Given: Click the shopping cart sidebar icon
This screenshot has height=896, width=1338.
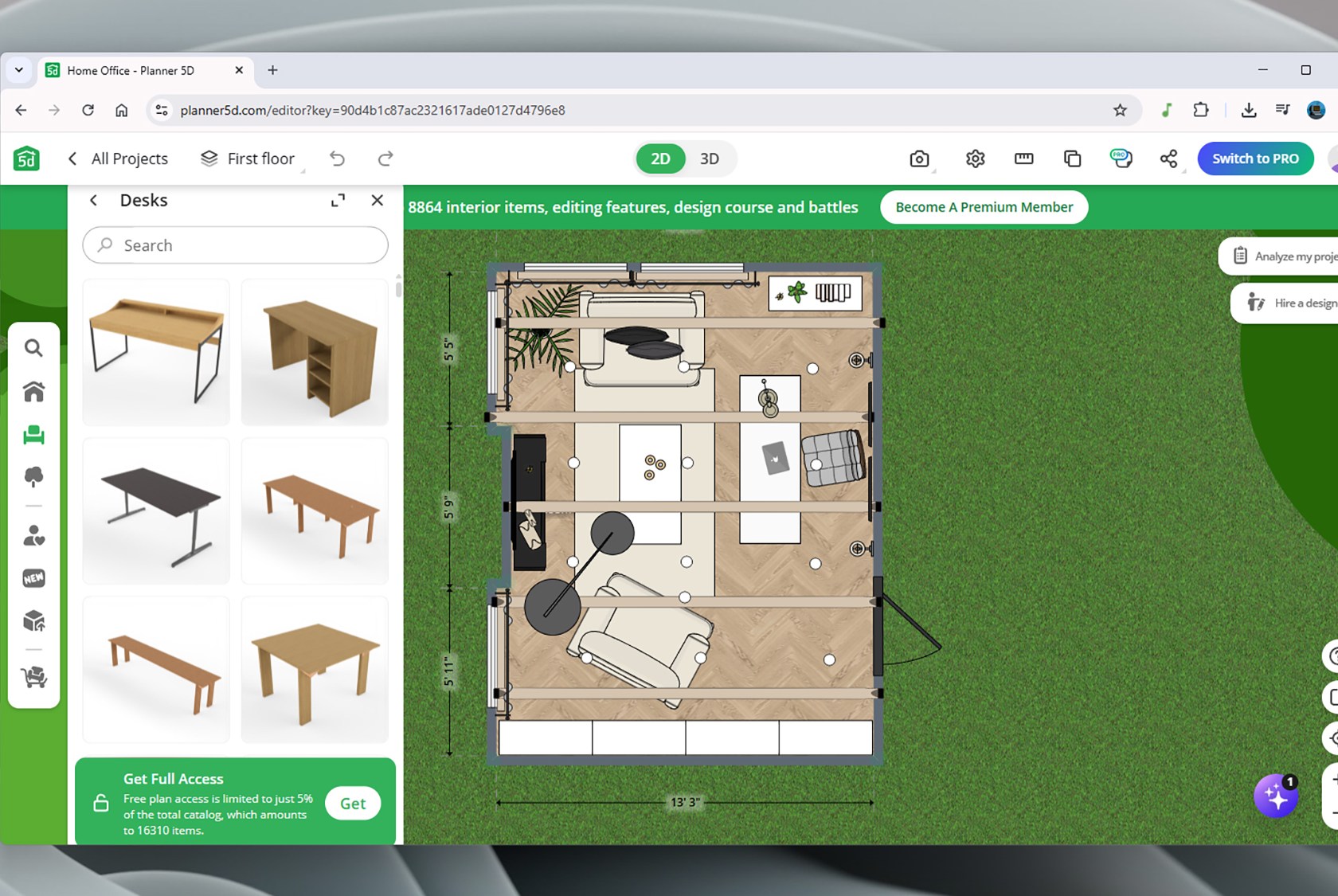Looking at the screenshot, I should [33, 677].
